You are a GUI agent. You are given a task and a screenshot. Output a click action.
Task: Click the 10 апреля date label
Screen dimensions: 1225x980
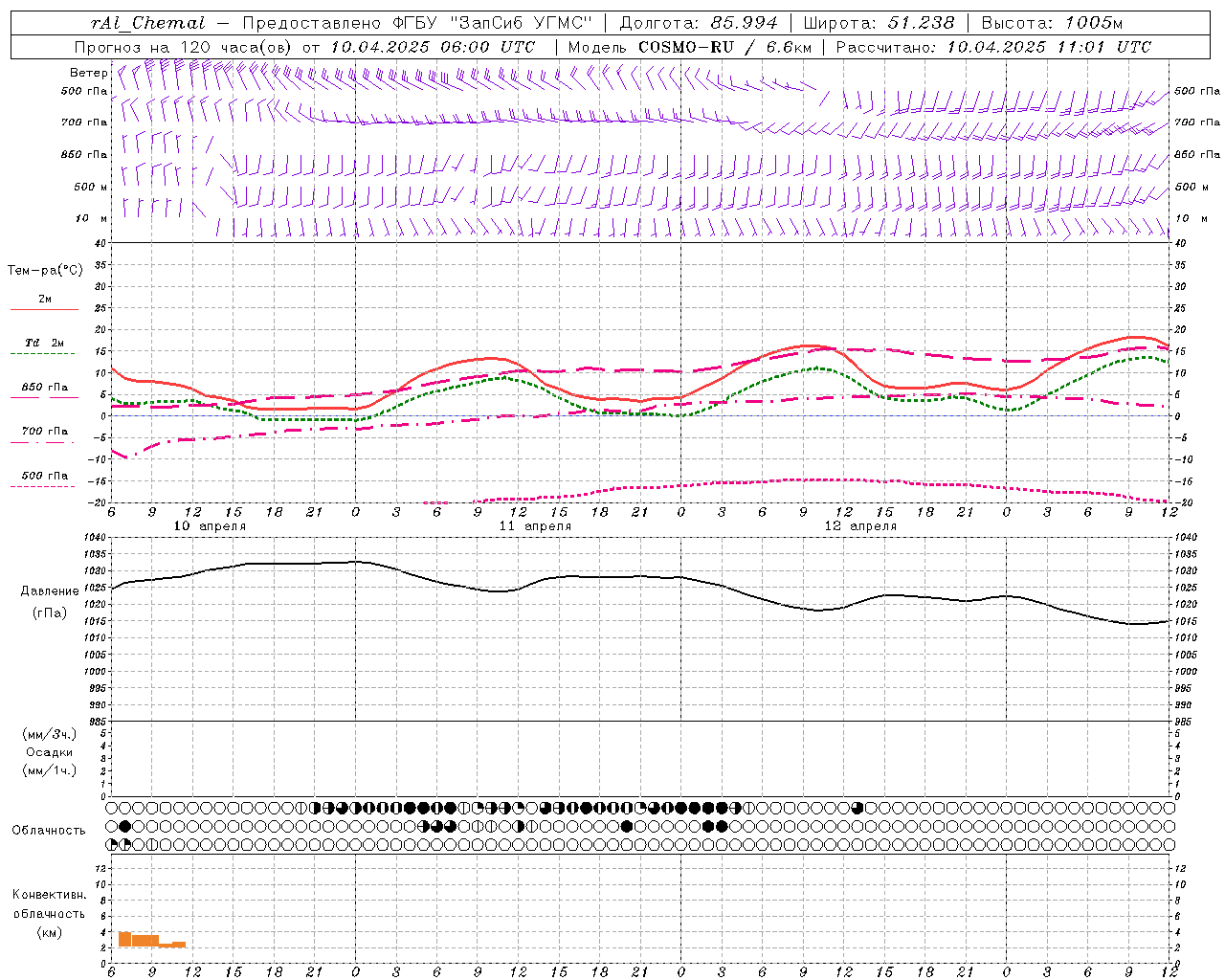coord(210,526)
